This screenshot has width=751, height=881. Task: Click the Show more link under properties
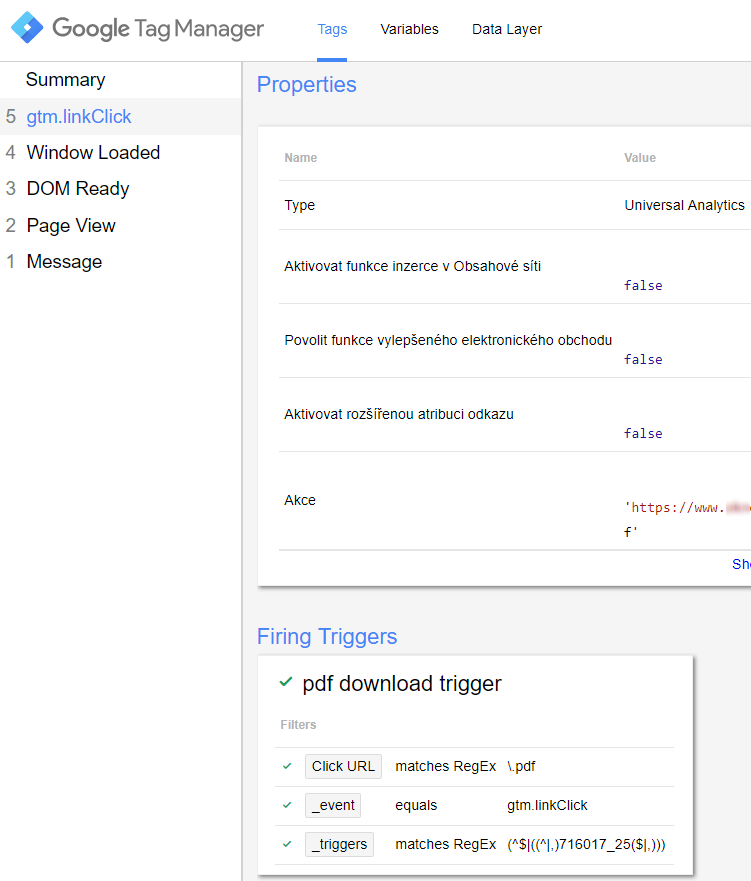tap(741, 564)
